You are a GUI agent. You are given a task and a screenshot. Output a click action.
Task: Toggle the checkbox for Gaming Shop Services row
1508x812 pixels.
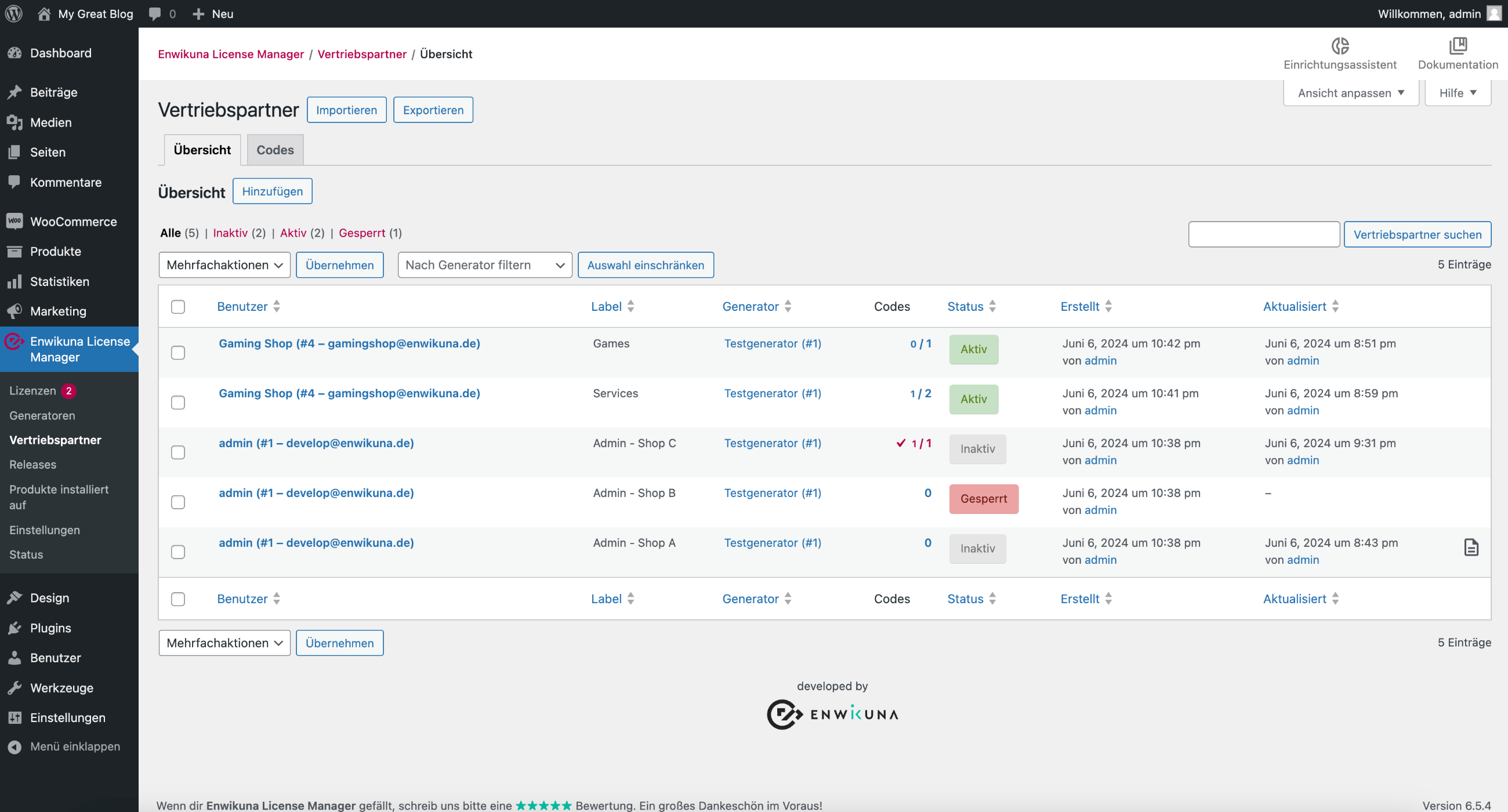click(179, 401)
